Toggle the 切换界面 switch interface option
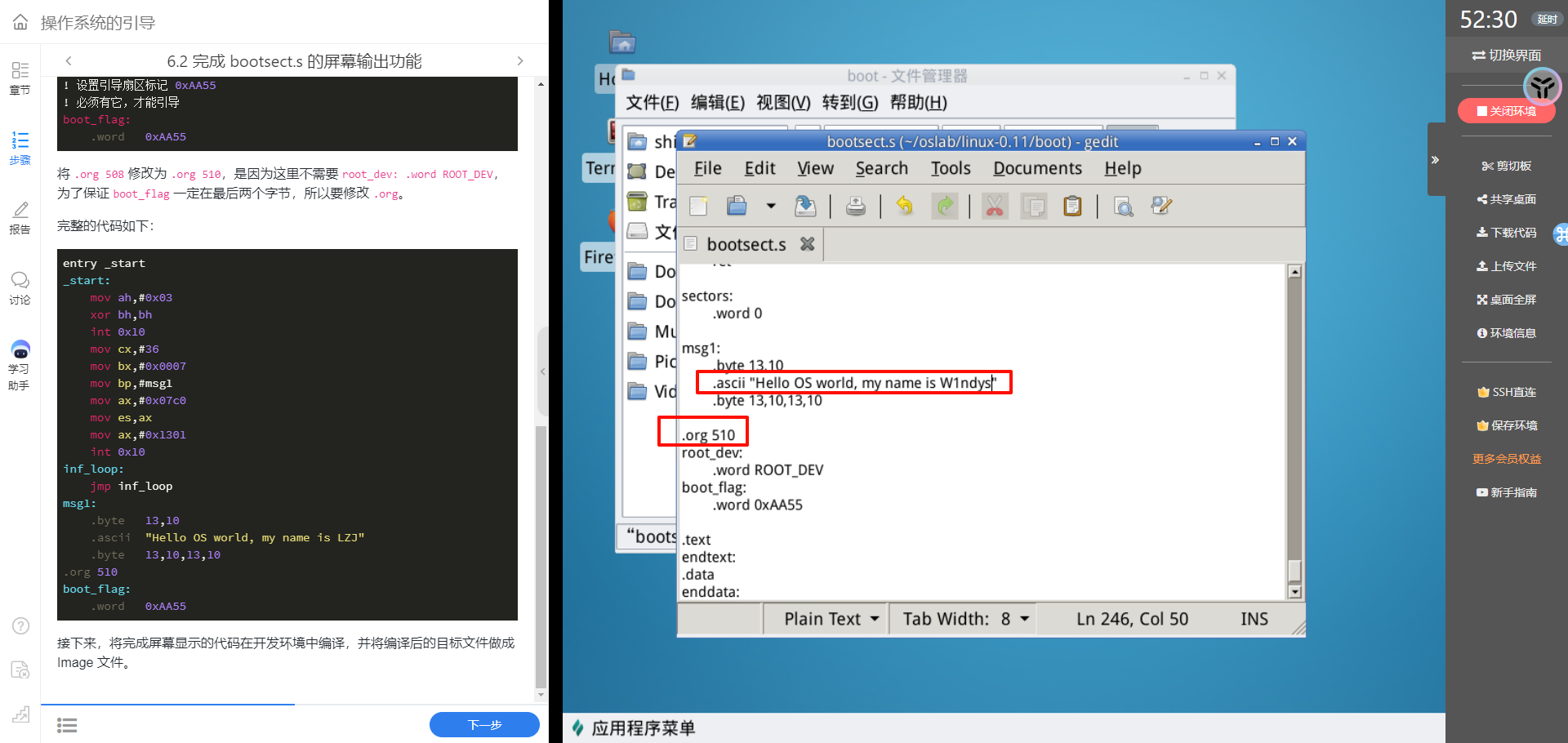This screenshot has height=743, width=1568. [1506, 56]
